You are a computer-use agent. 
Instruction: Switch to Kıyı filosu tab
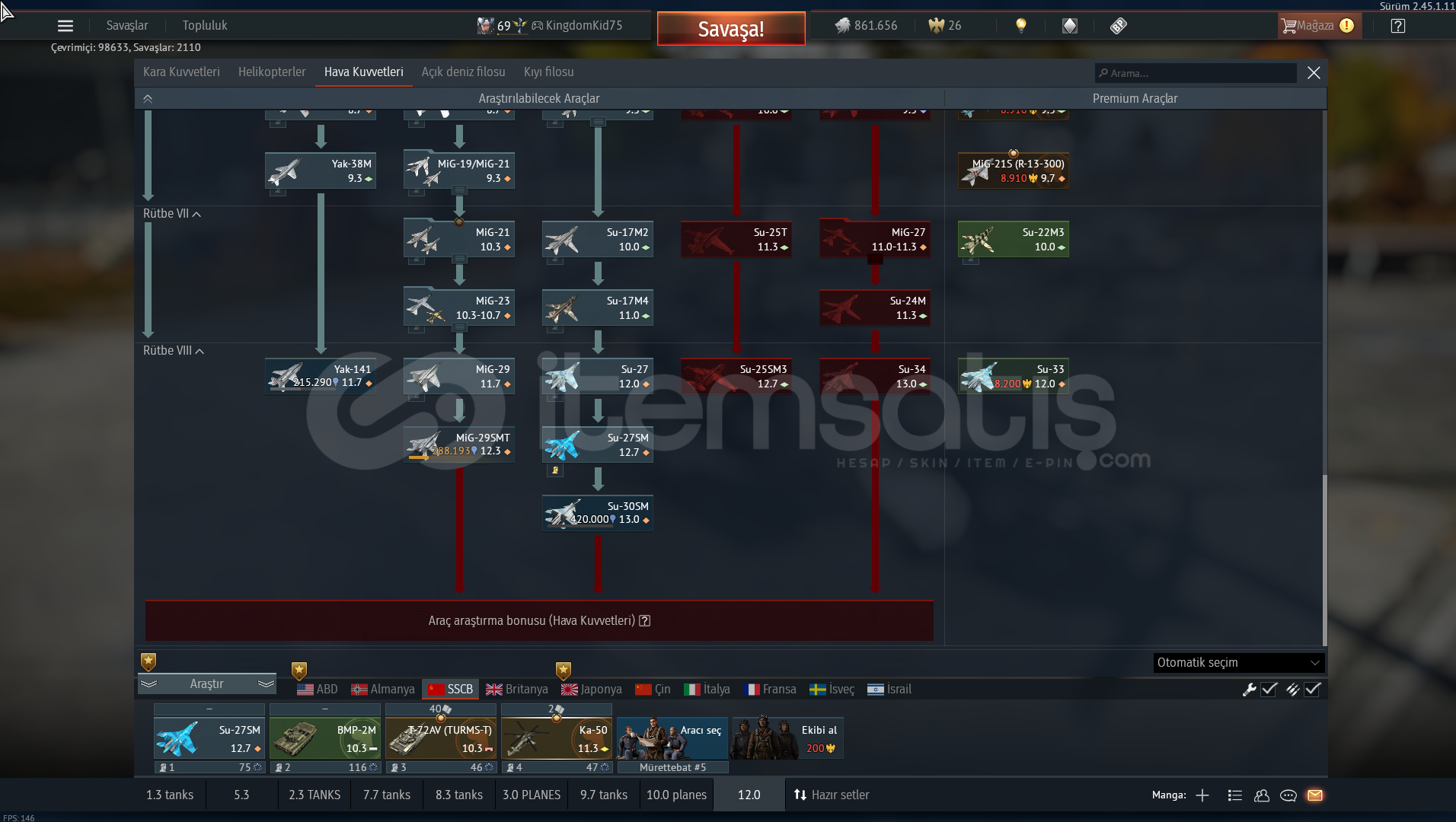pyautogui.click(x=549, y=72)
